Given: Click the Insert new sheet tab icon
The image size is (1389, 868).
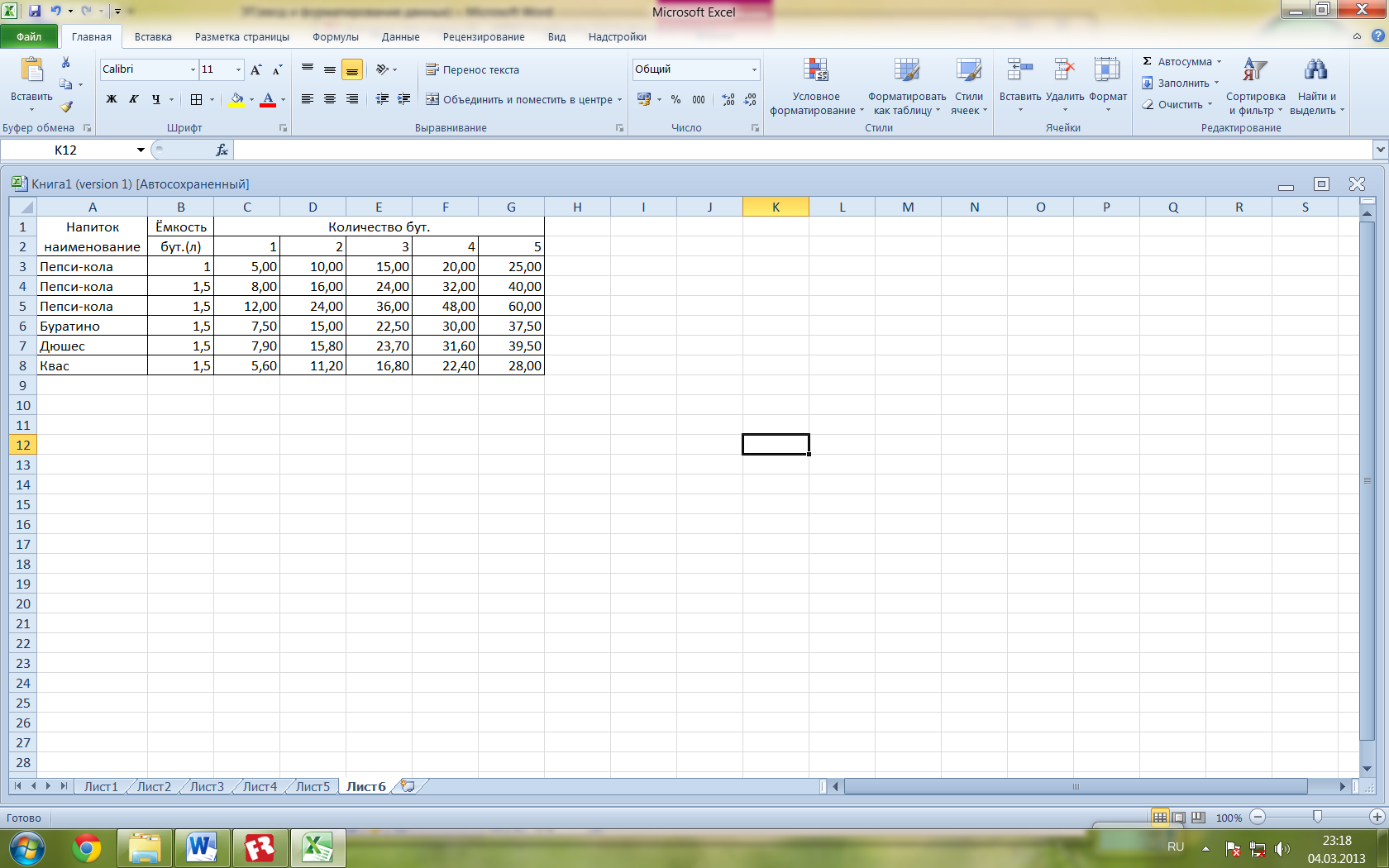Looking at the screenshot, I should pyautogui.click(x=408, y=786).
